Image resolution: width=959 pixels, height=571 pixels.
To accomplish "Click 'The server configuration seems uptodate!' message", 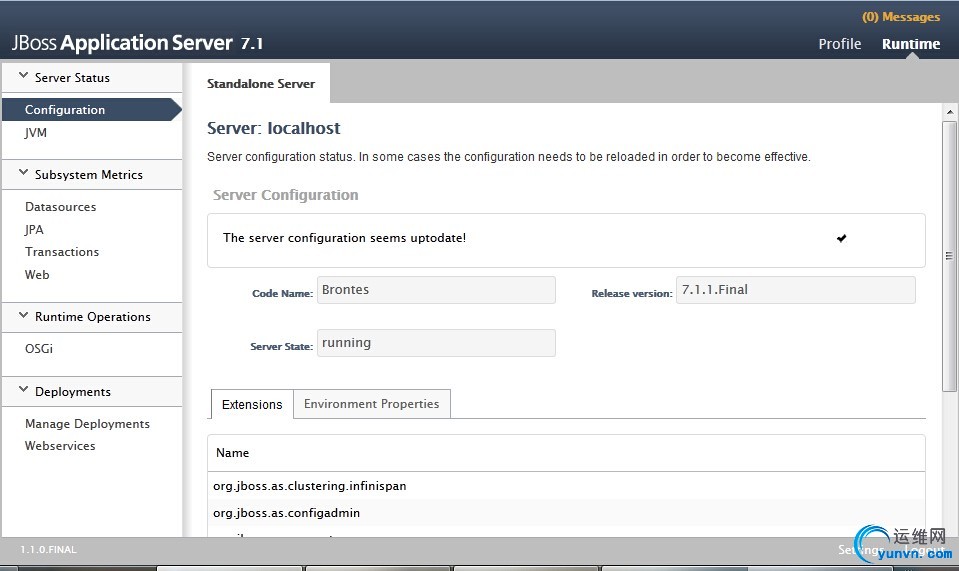I will click(344, 238).
